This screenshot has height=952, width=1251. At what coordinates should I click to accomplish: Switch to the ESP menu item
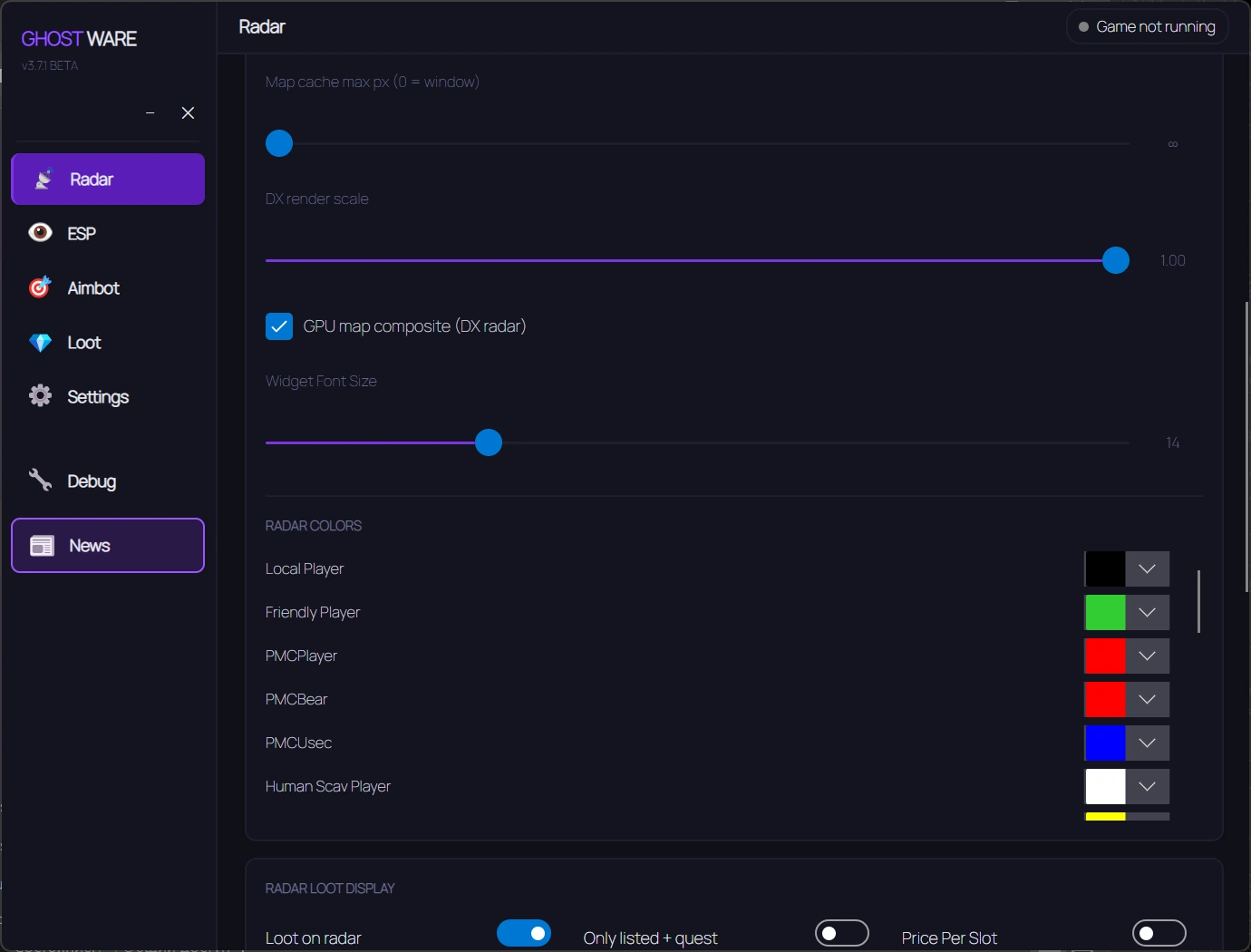(x=82, y=234)
